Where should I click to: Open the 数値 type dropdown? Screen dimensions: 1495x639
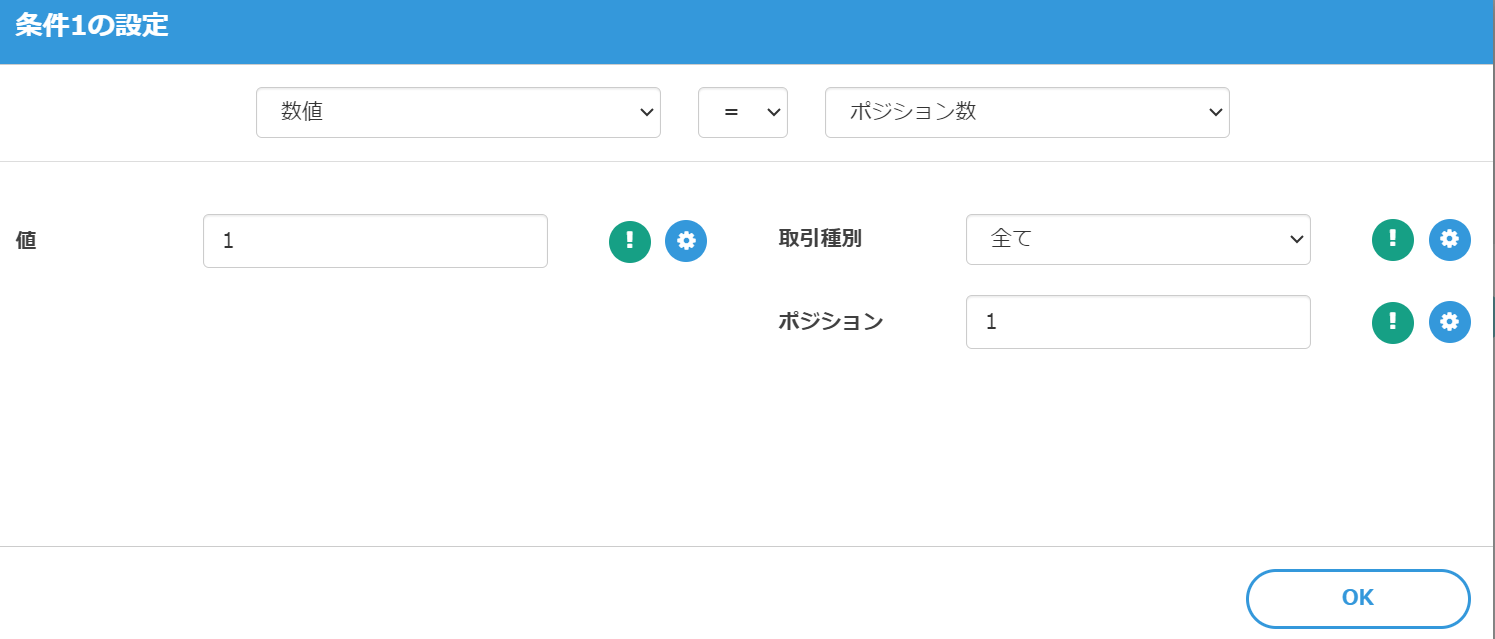[x=457, y=112]
